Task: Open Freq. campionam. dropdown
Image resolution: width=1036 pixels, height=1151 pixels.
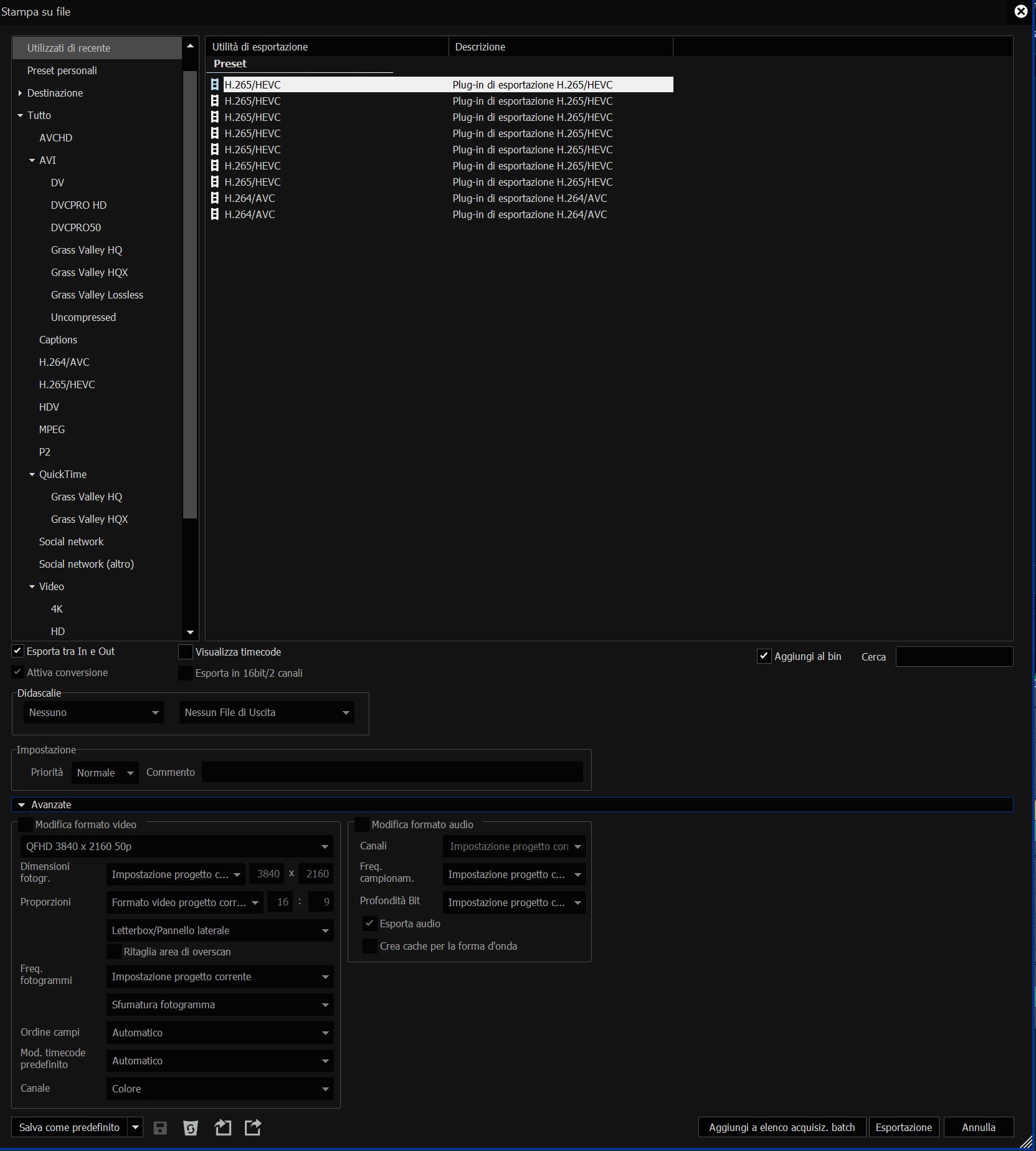Action: (x=514, y=874)
